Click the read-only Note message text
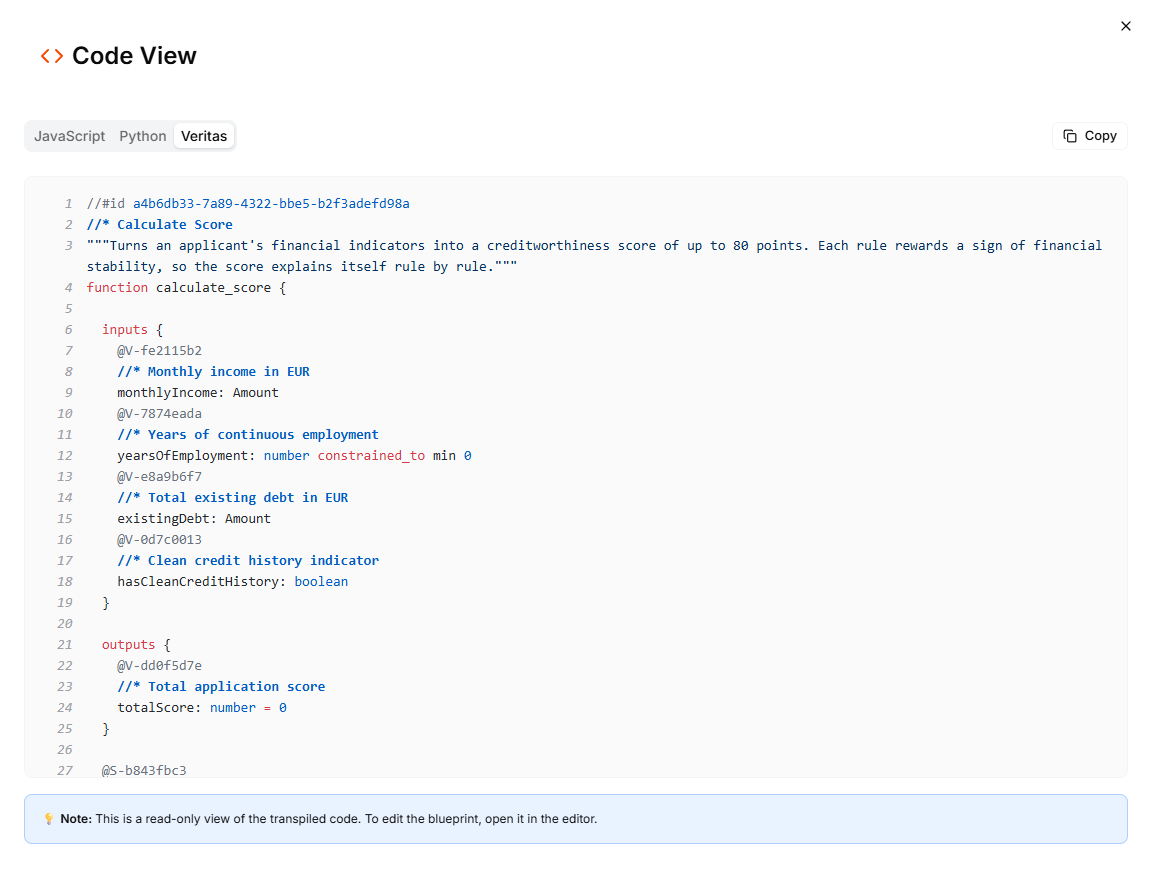 coord(328,819)
